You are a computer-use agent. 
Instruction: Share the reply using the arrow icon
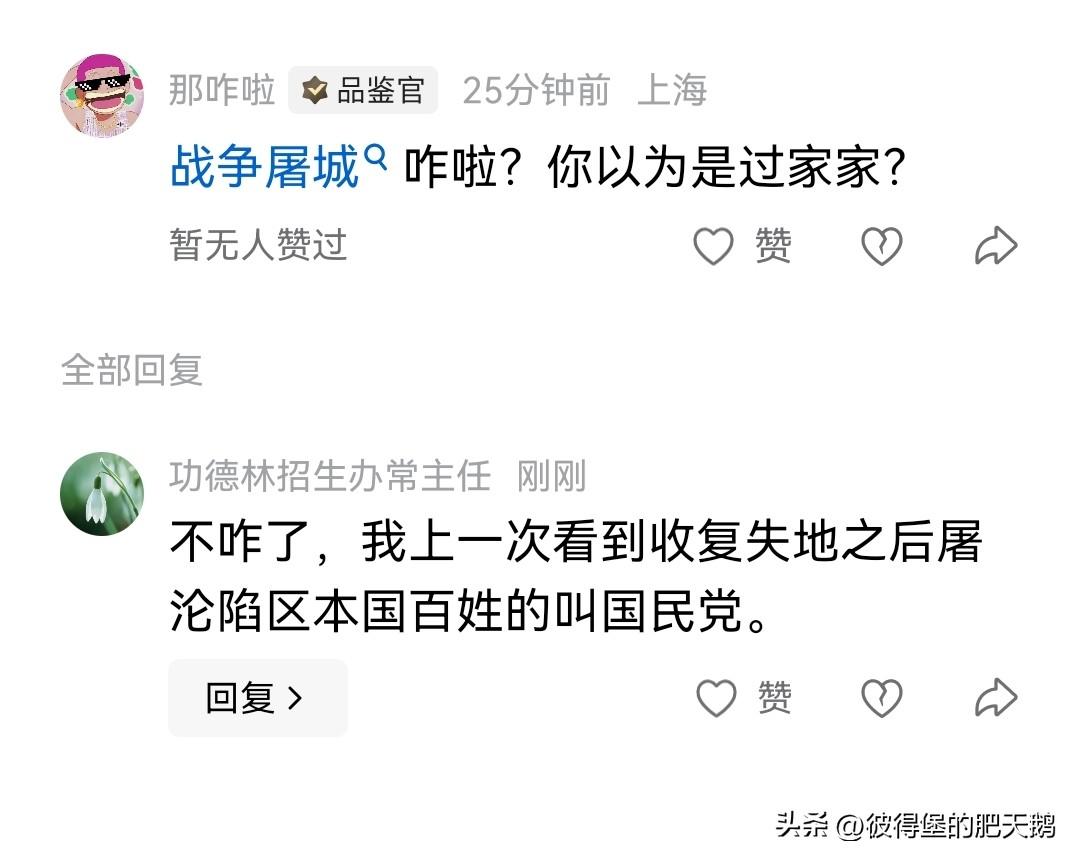click(996, 696)
